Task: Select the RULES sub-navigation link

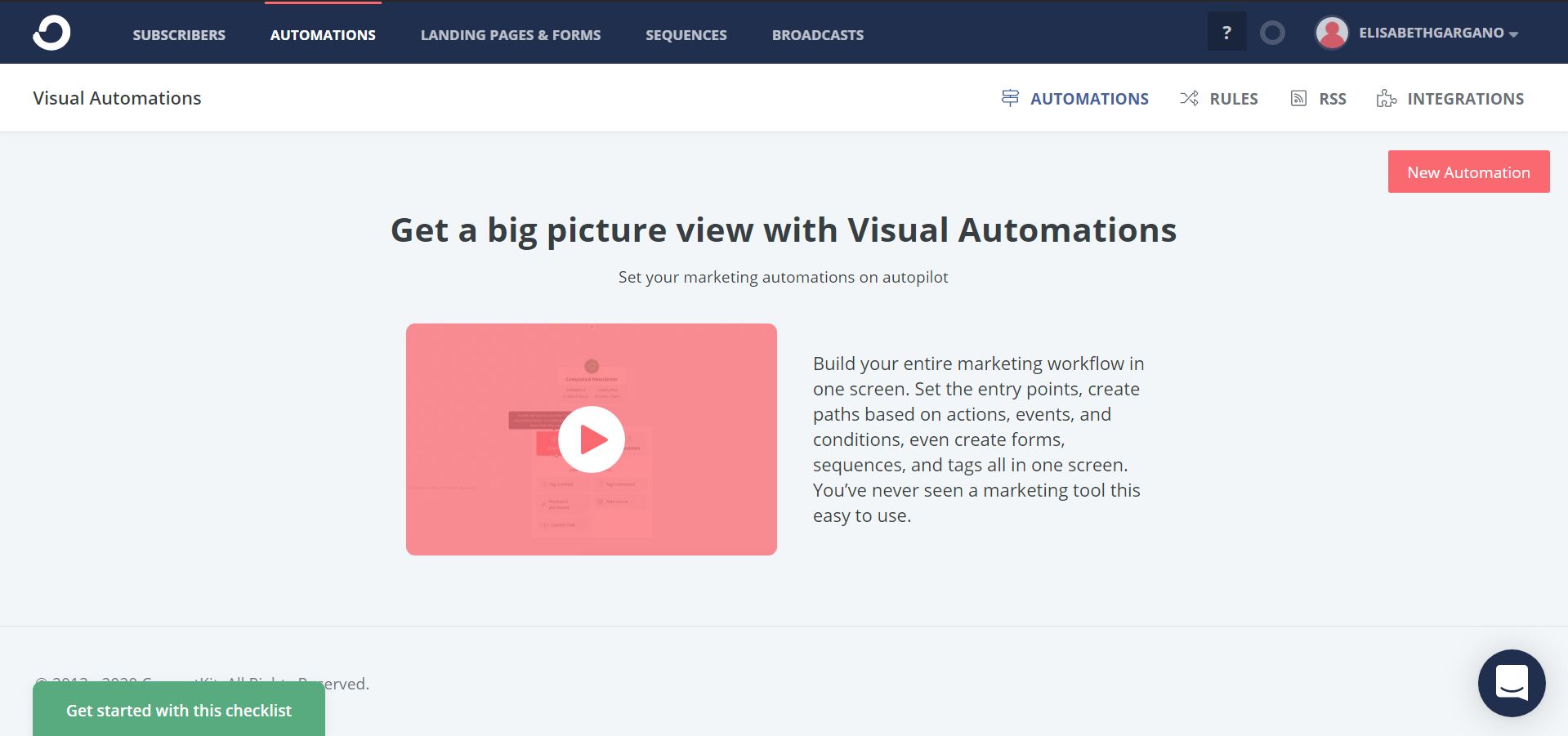Action: [x=1234, y=99]
